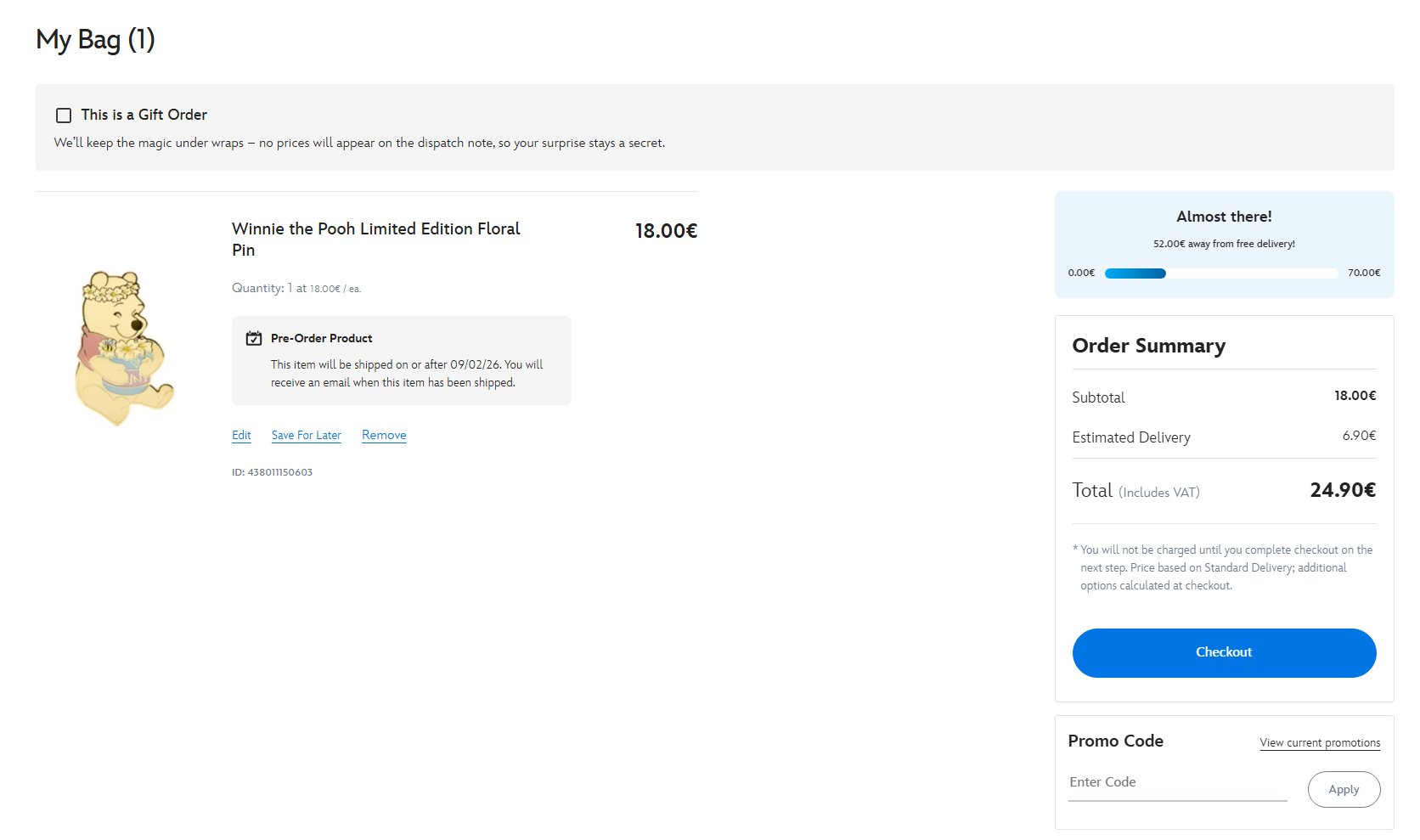This screenshot has width=1420, height=840.
Task: Click the 24.90€ total amount
Action: tap(1342, 491)
